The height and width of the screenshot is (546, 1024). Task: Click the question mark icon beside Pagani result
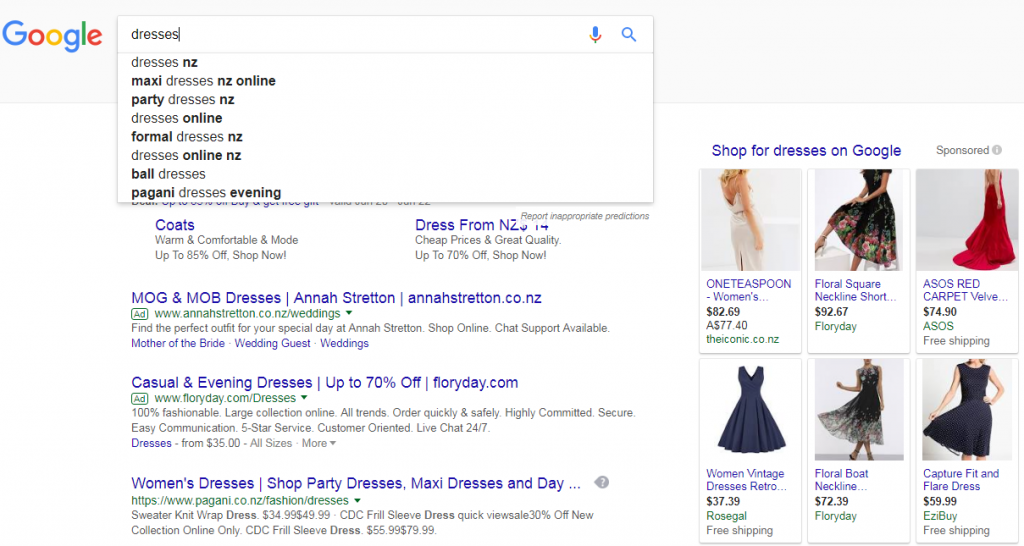coord(601,483)
